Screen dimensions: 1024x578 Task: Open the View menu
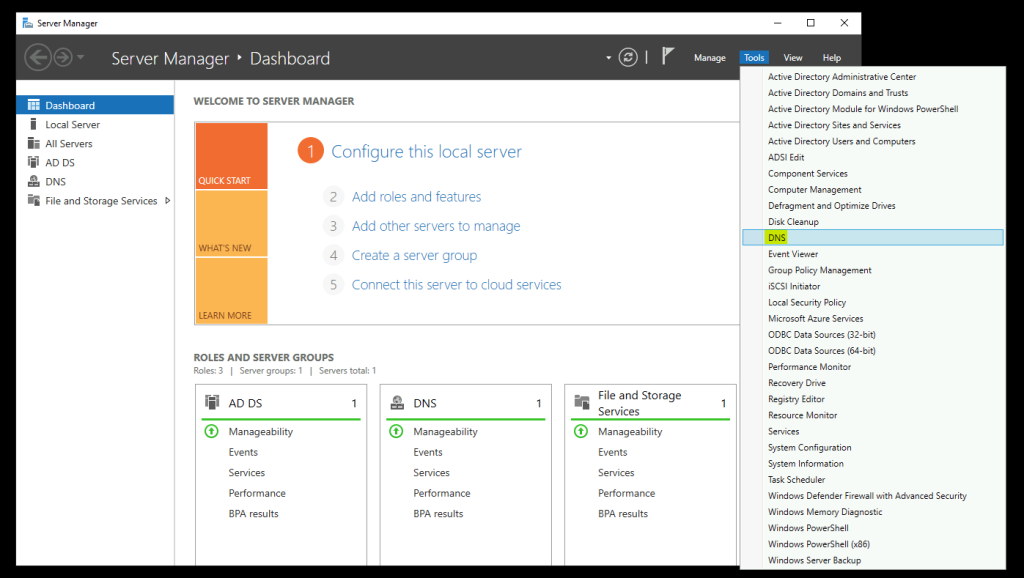[793, 57]
